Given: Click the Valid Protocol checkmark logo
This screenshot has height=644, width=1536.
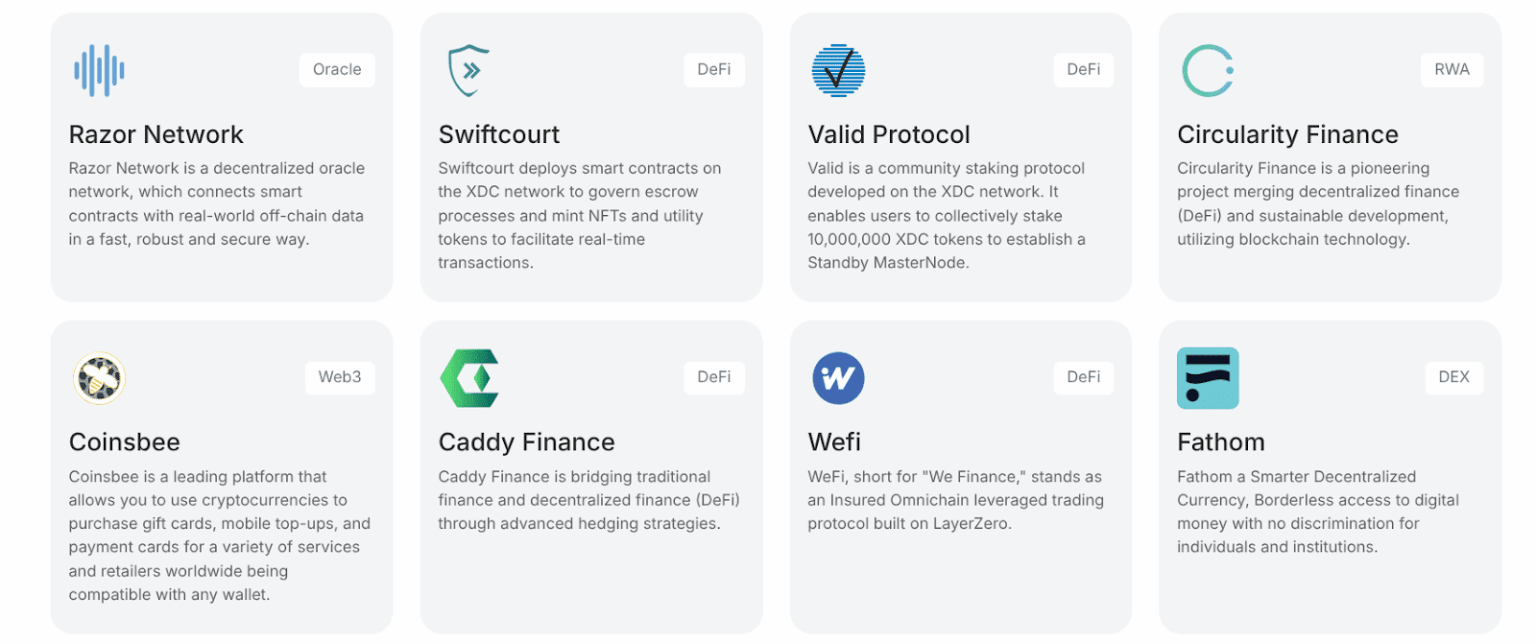Looking at the screenshot, I should point(838,70).
